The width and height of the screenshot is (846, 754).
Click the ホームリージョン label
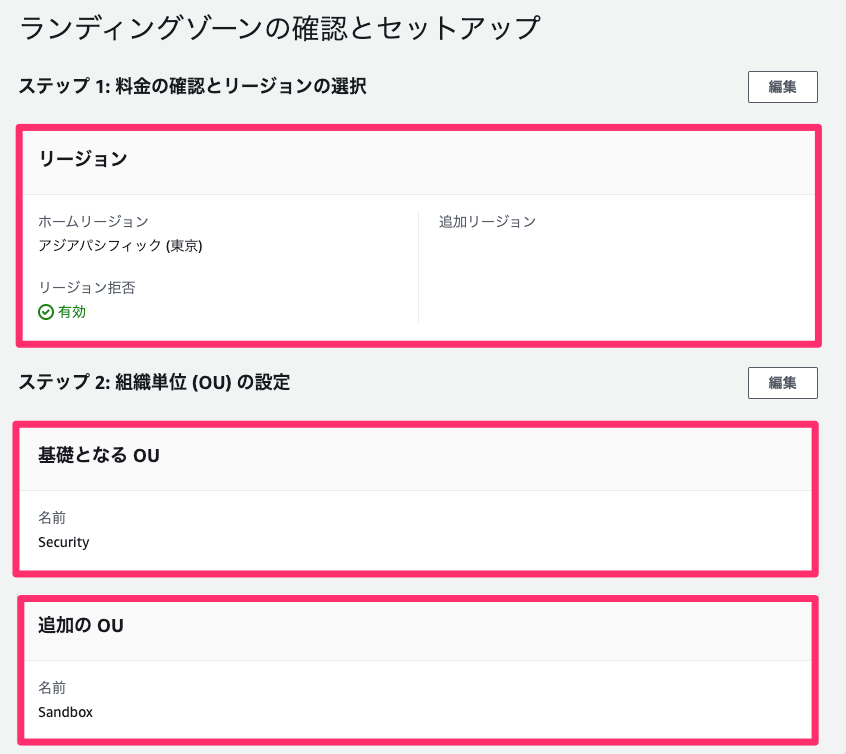[x=93, y=221]
